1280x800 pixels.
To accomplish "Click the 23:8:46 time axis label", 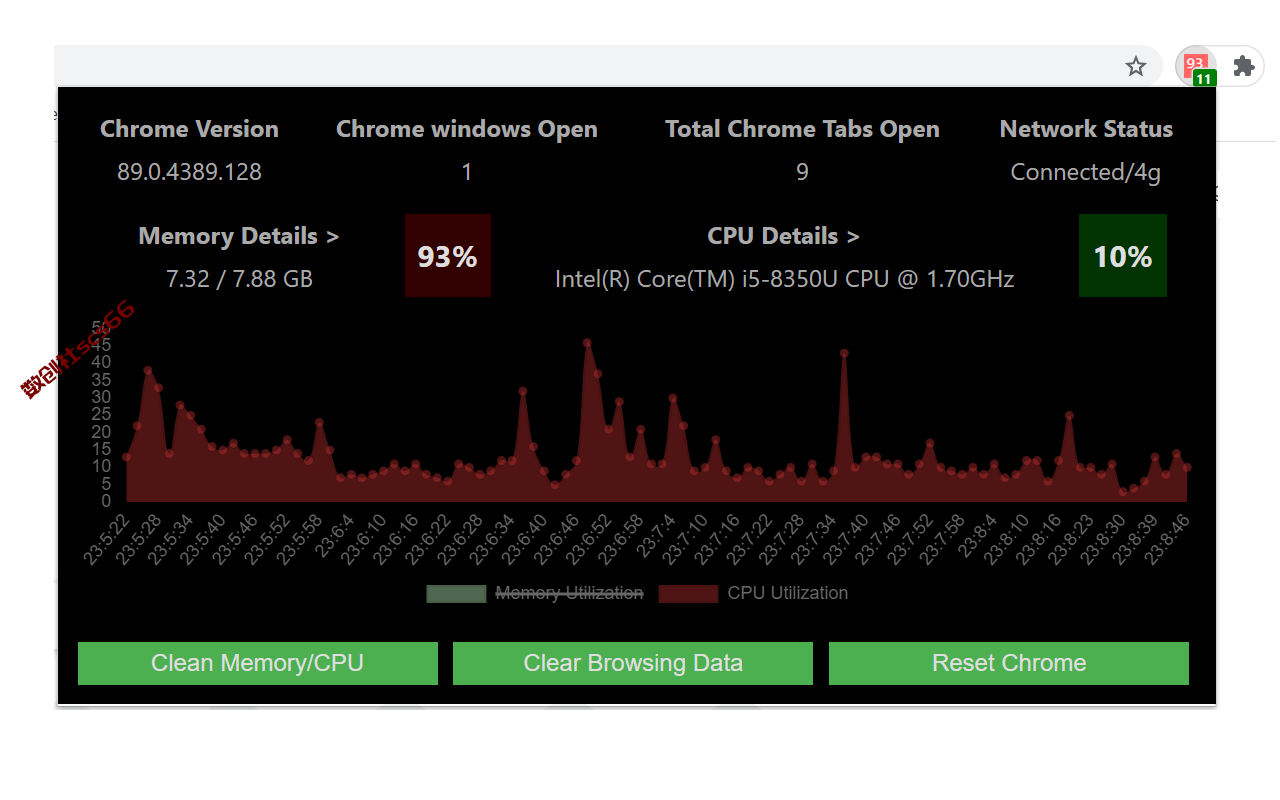I will pos(1168,541).
